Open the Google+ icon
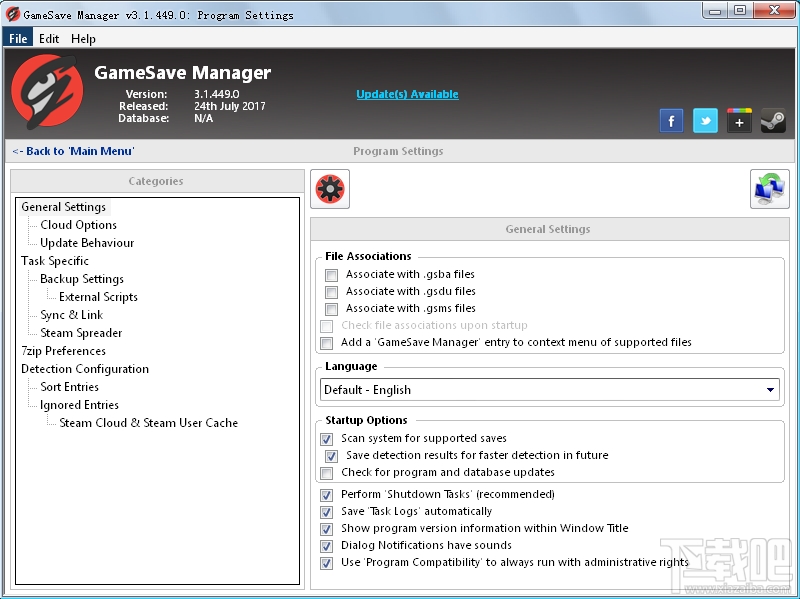Image resolution: width=800 pixels, height=599 pixels. [739, 120]
